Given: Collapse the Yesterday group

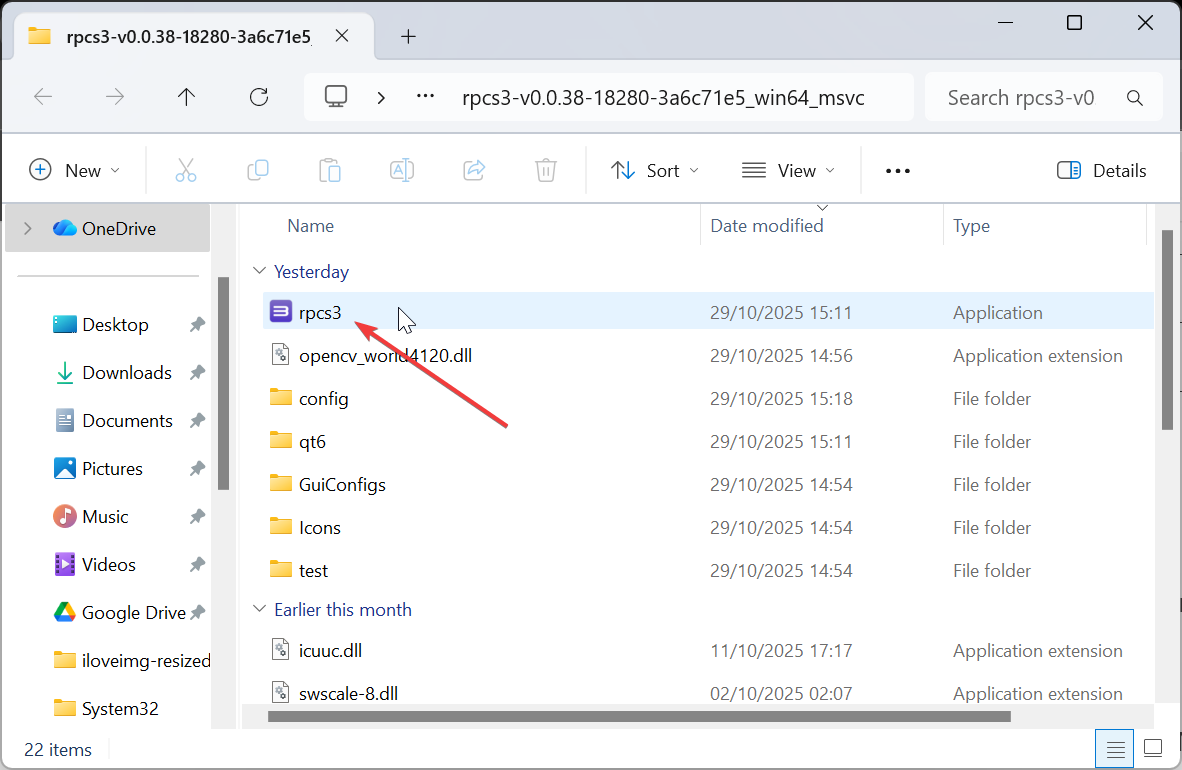Looking at the screenshot, I should pyautogui.click(x=259, y=271).
